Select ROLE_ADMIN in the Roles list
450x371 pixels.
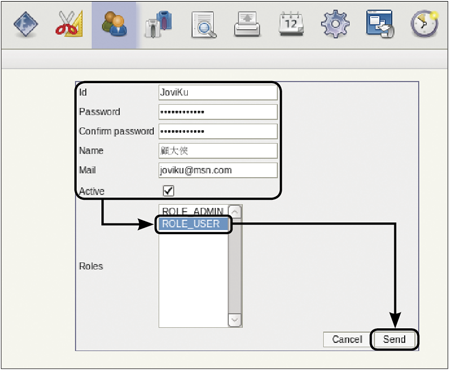(193, 211)
